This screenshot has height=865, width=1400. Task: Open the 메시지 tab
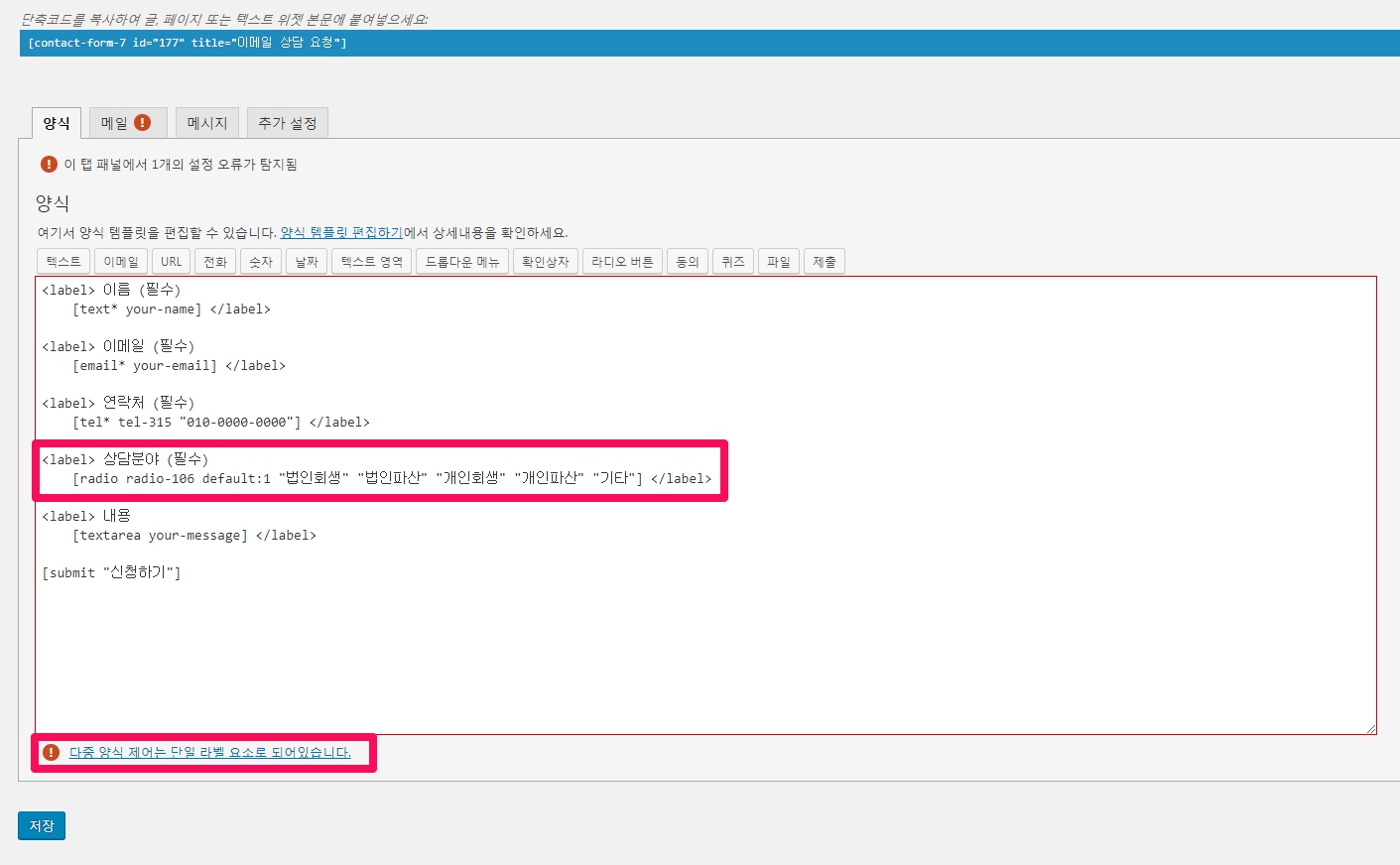[207, 123]
